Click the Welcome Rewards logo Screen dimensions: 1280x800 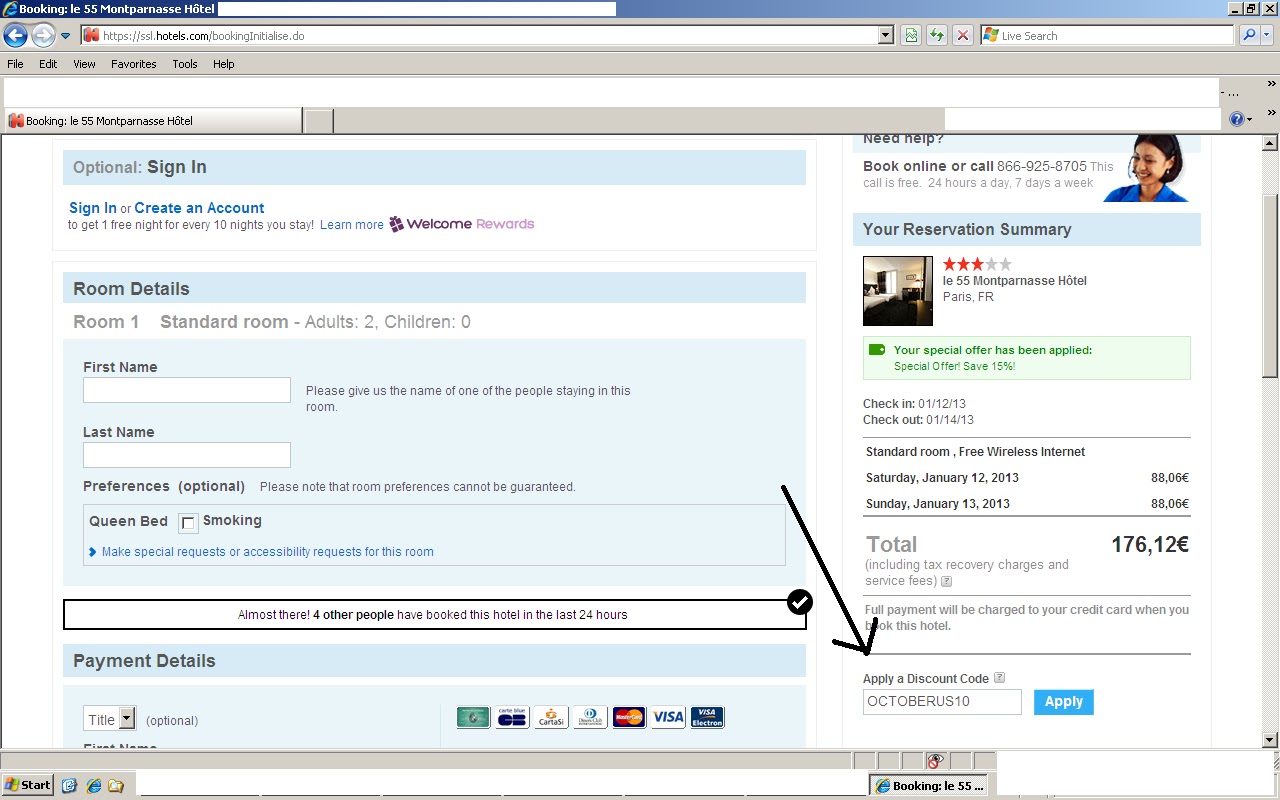click(461, 224)
